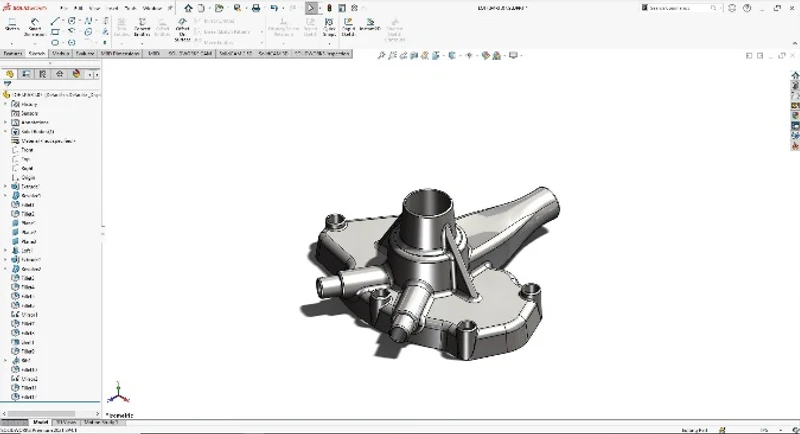Open the Help question mark icon
The width and height of the screenshot is (800, 434).
(747, 8)
